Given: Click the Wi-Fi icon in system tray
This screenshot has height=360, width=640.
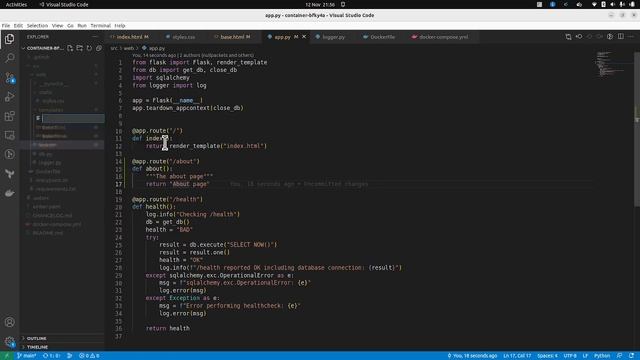Looking at the screenshot, I should point(594,4).
